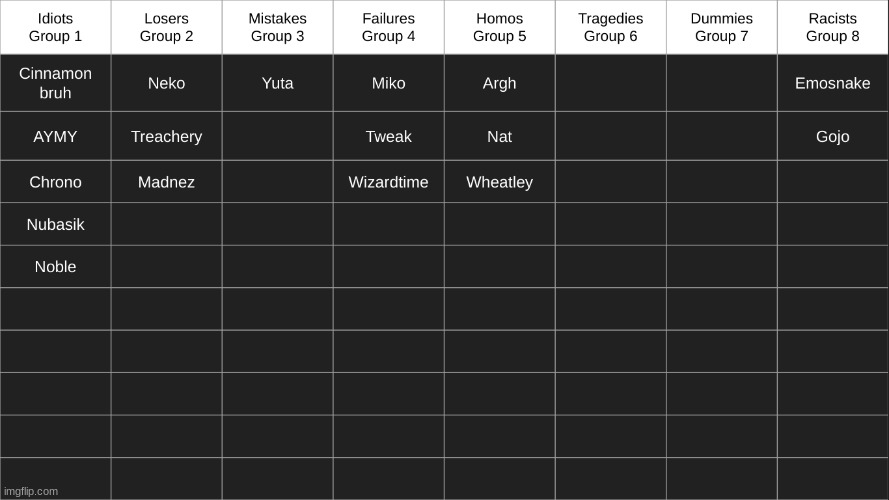Screen dimensions: 889x500
Task: Click the Nubasik entry
Action: [56, 224]
